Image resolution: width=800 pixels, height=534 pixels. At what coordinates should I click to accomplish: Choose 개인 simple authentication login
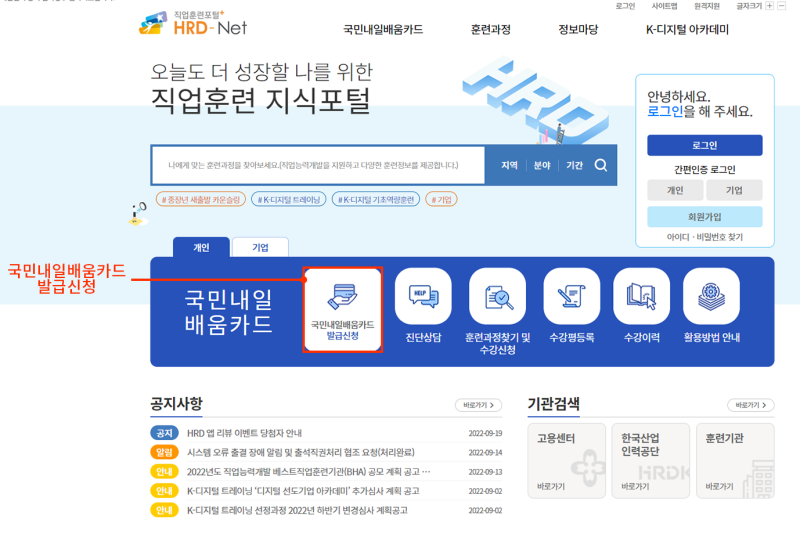[x=676, y=190]
